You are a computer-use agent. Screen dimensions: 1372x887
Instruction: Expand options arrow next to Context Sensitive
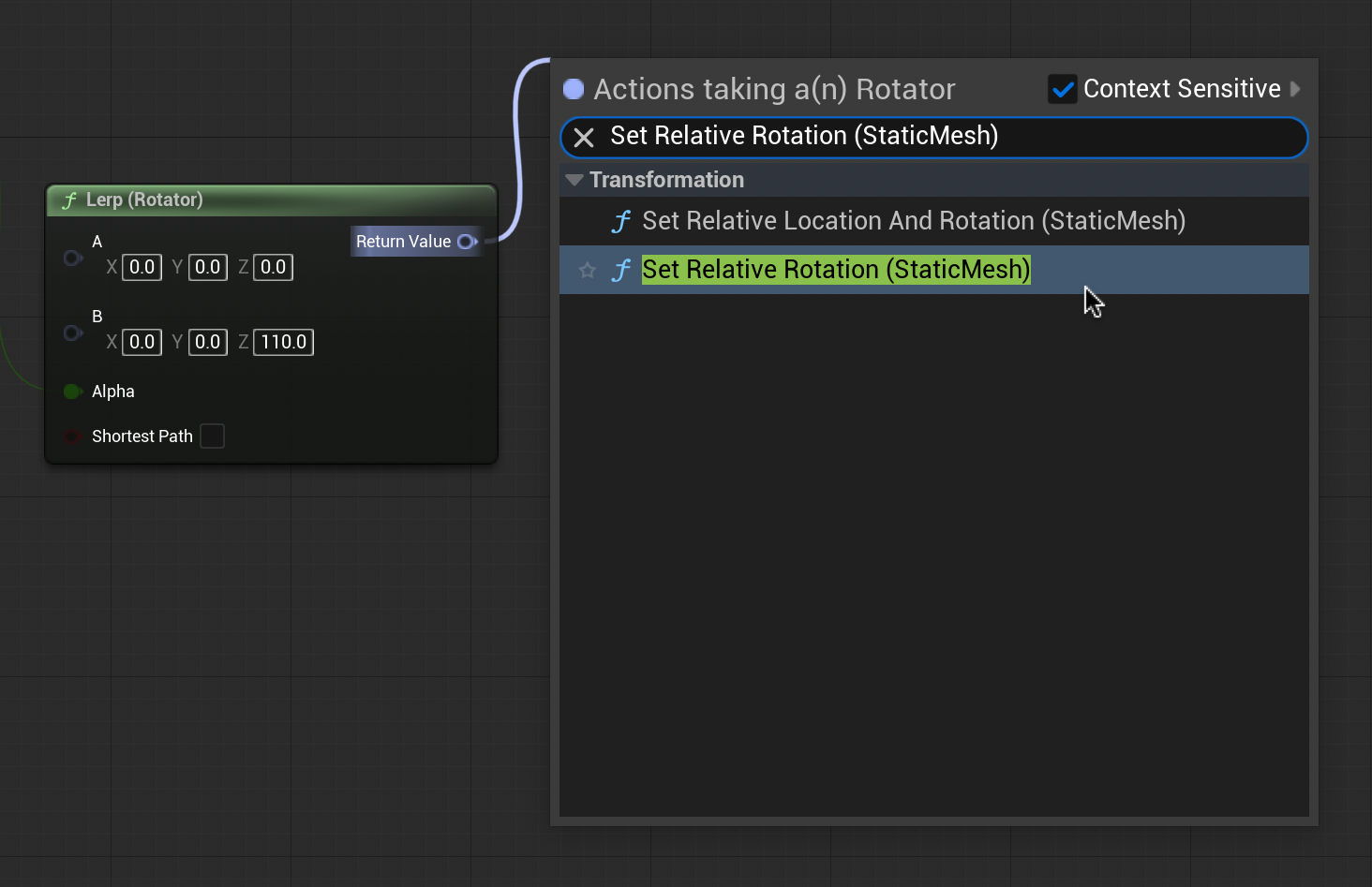(1295, 89)
